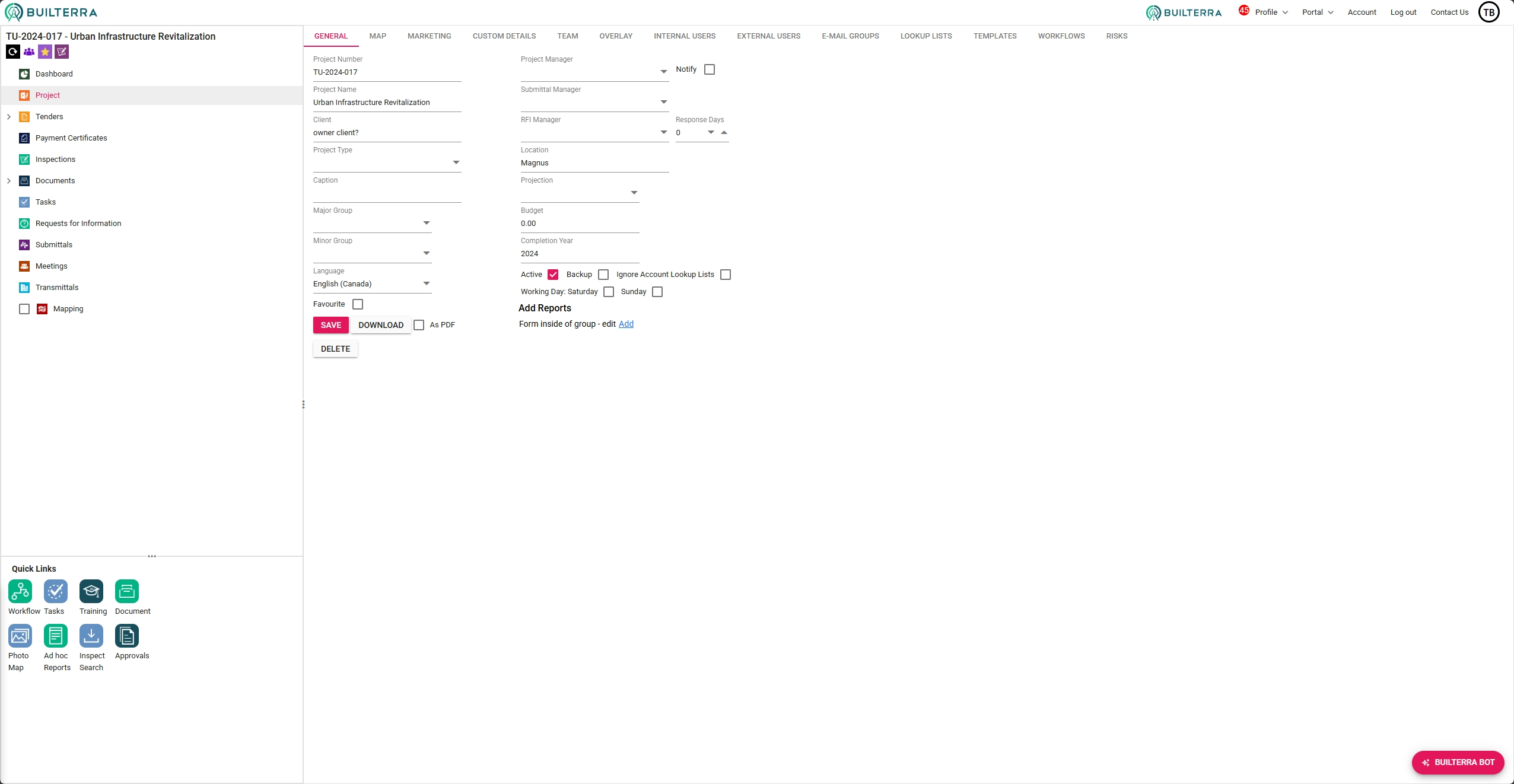Screen dimensions: 1514x784
Task: Expand the Tenders tree node
Action: click(9, 117)
